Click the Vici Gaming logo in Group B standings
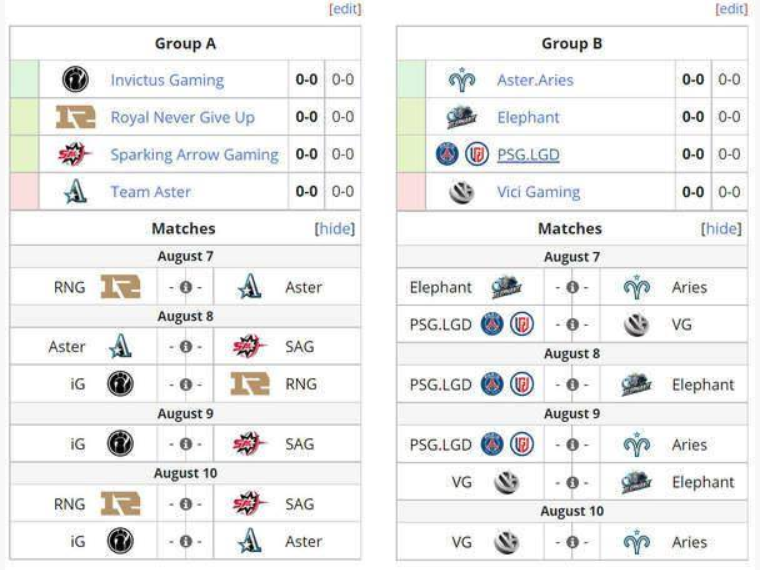 pos(461,192)
